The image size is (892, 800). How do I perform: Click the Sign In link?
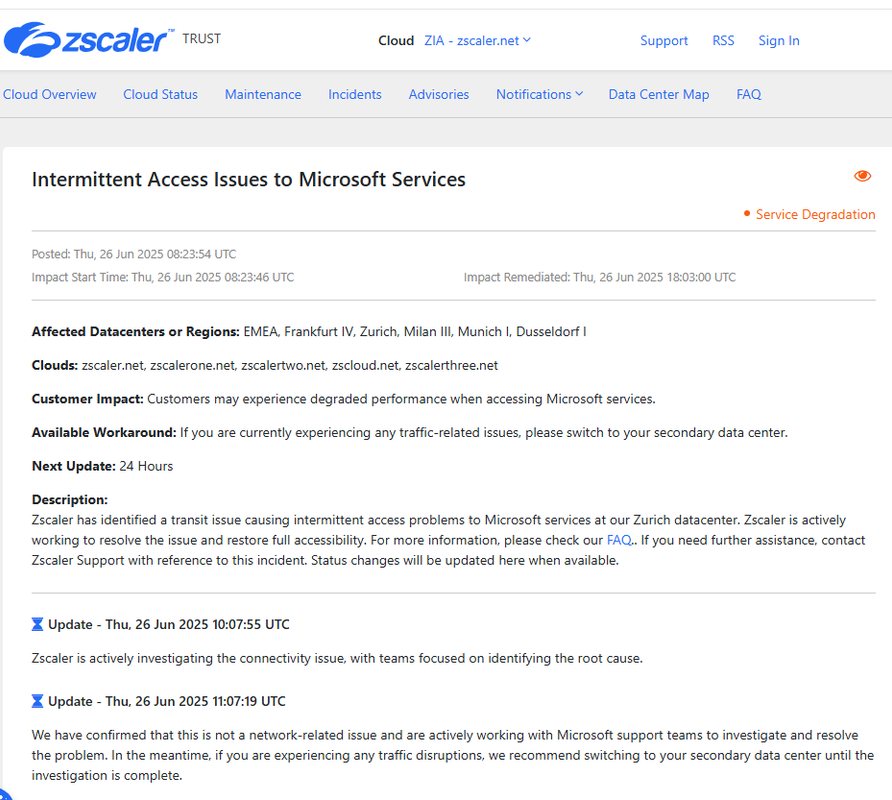779,41
